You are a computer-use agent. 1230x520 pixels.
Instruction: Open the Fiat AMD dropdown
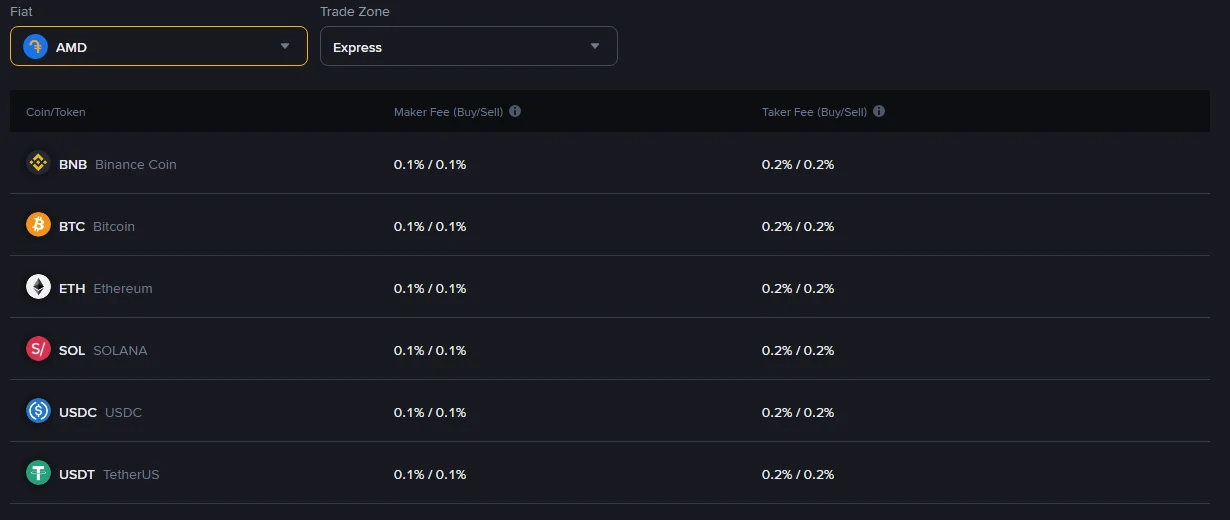point(159,46)
